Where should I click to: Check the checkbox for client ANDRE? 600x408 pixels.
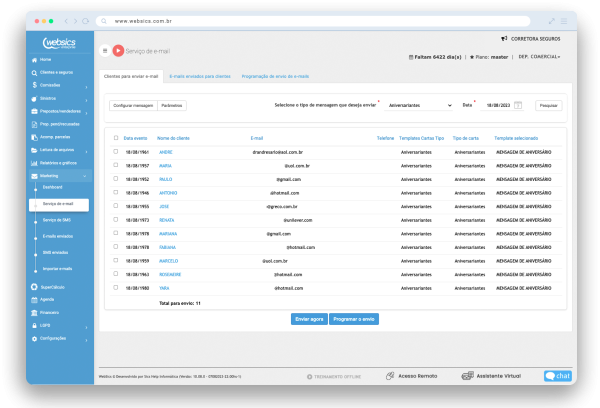pyautogui.click(x=116, y=152)
